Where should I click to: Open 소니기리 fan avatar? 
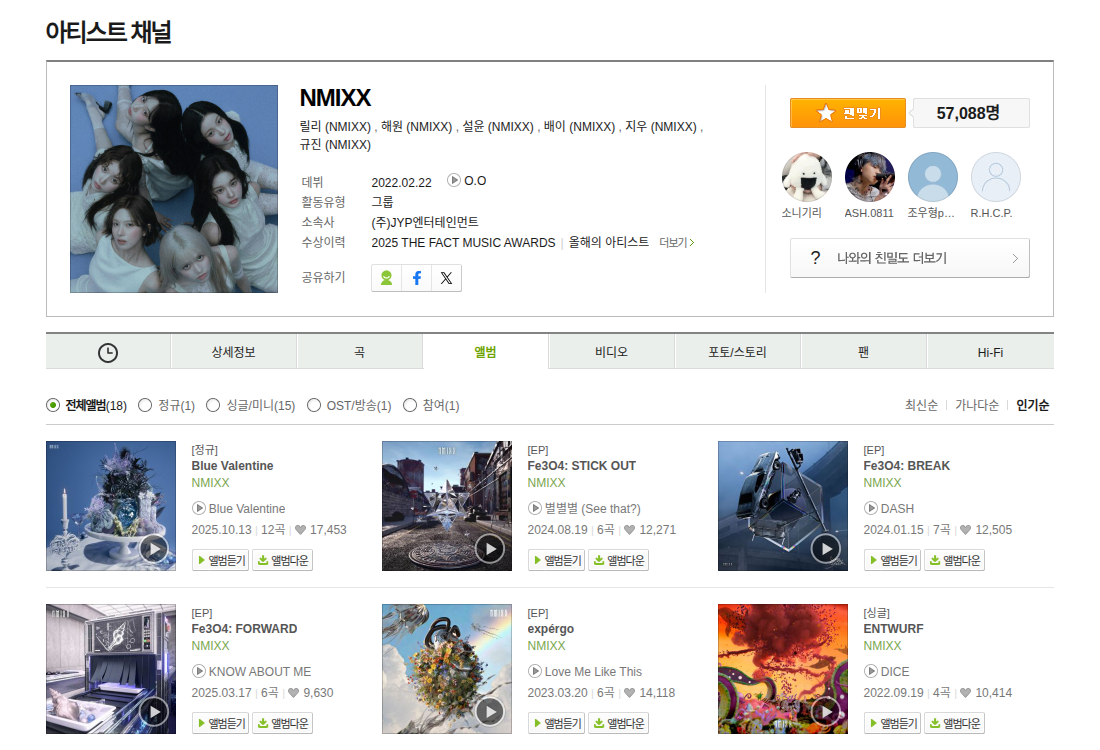[806, 177]
